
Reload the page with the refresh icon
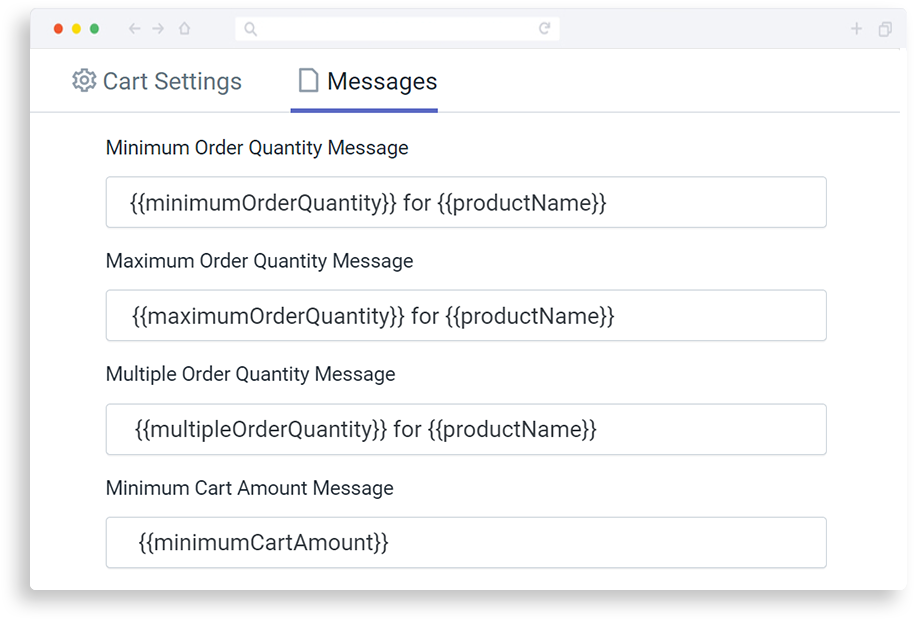544,28
